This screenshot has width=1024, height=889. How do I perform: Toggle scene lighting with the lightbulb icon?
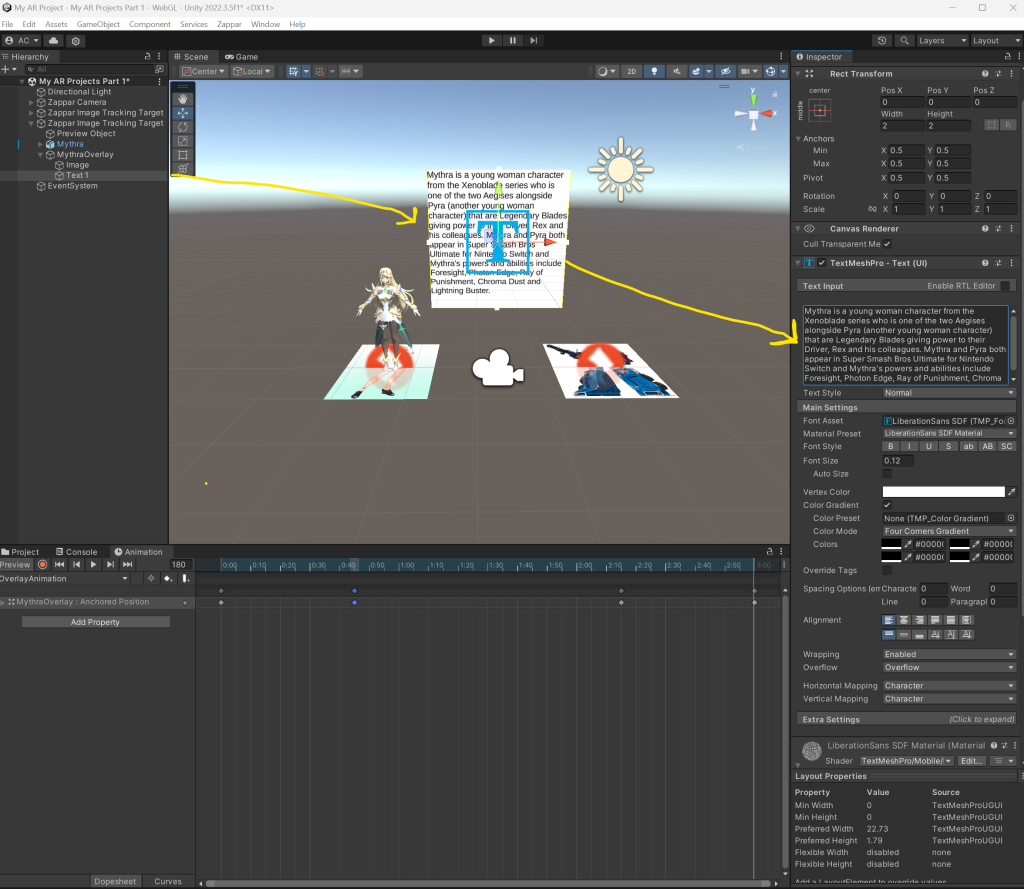[x=655, y=72]
